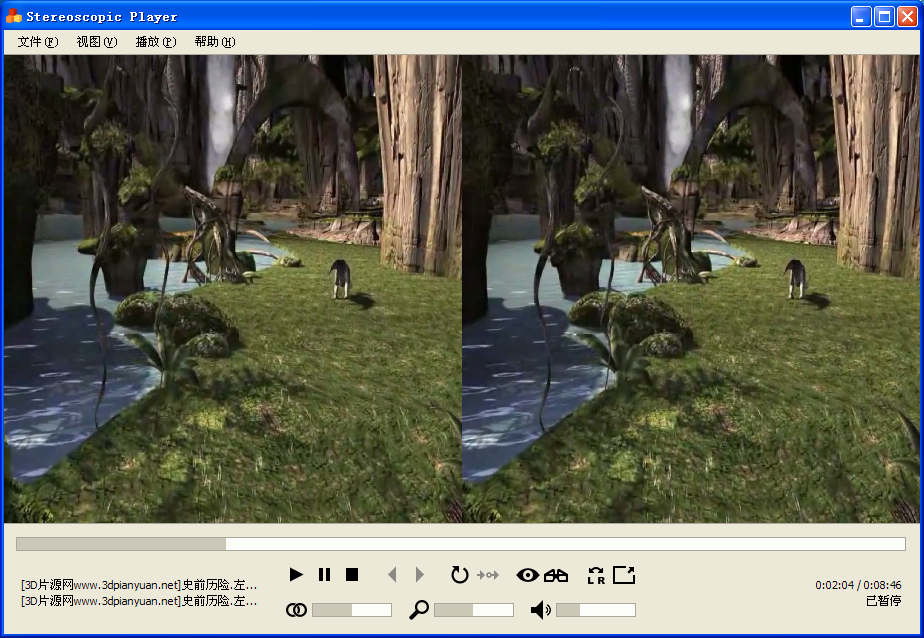Viewport: 924px width, 638px height.
Task: Toggle stereo viewing via the eye icon
Action: pos(528,575)
